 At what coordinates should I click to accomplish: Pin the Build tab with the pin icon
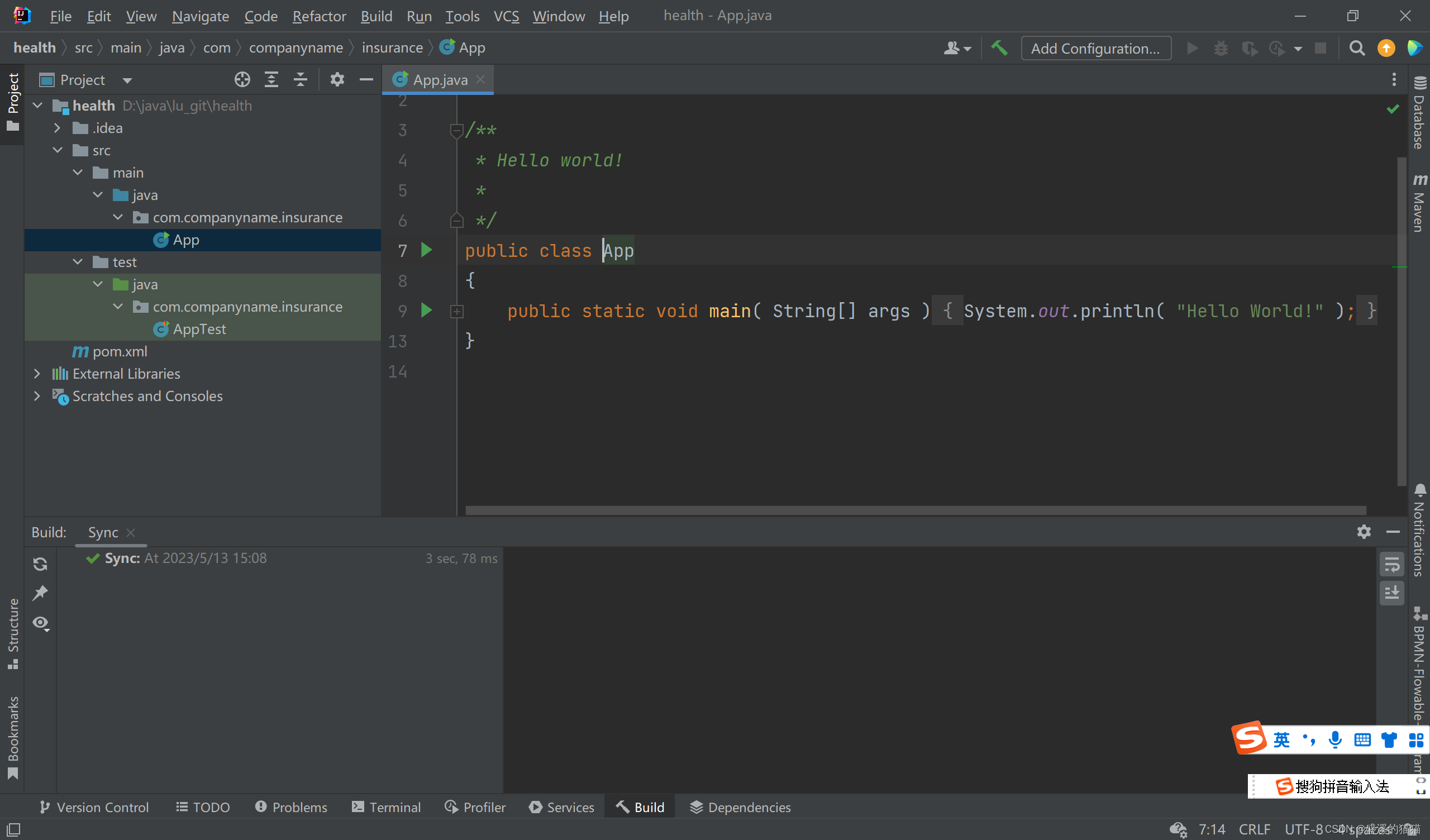pos(40,593)
